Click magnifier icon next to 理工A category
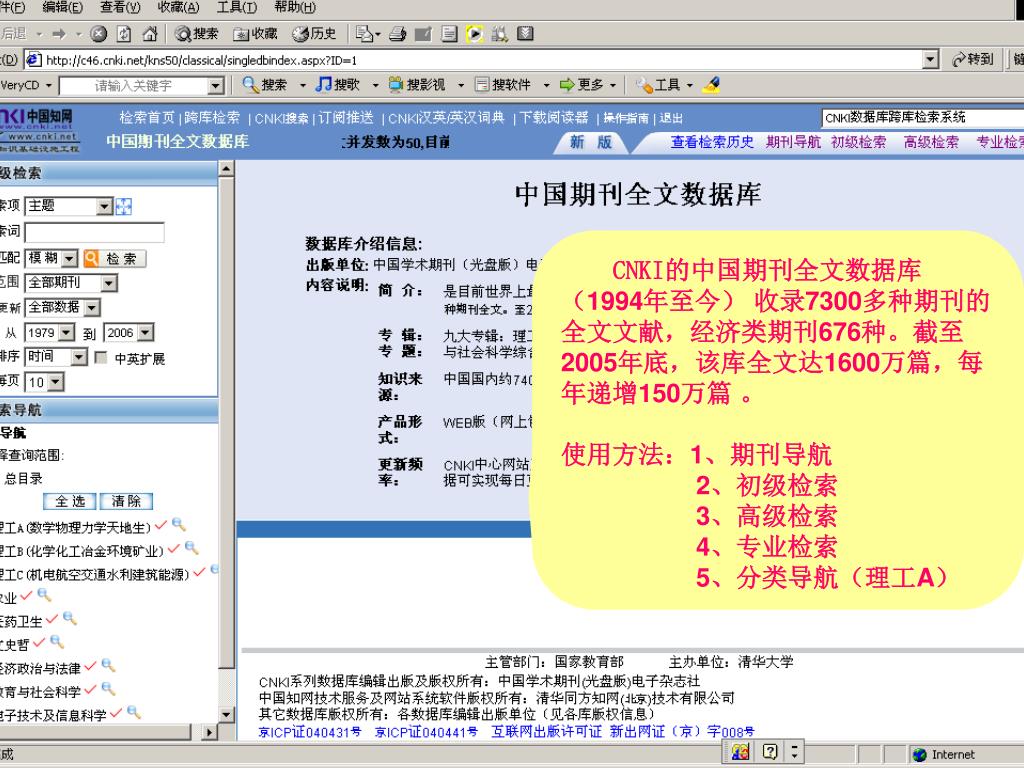The height and width of the screenshot is (768, 1024). click(x=179, y=524)
